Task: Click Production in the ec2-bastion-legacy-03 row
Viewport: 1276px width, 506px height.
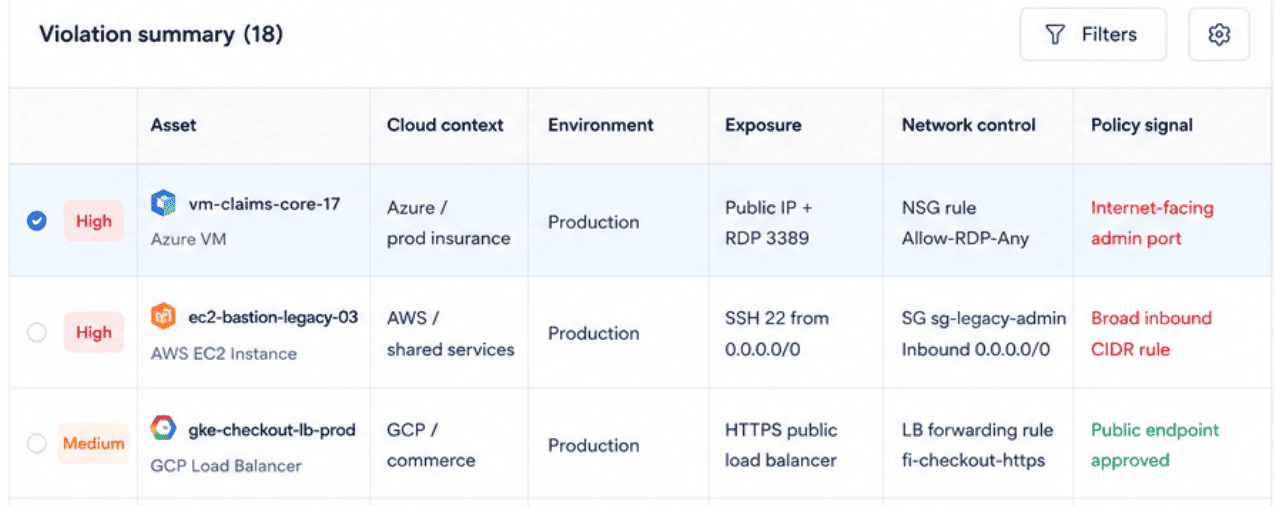Action: 593,333
